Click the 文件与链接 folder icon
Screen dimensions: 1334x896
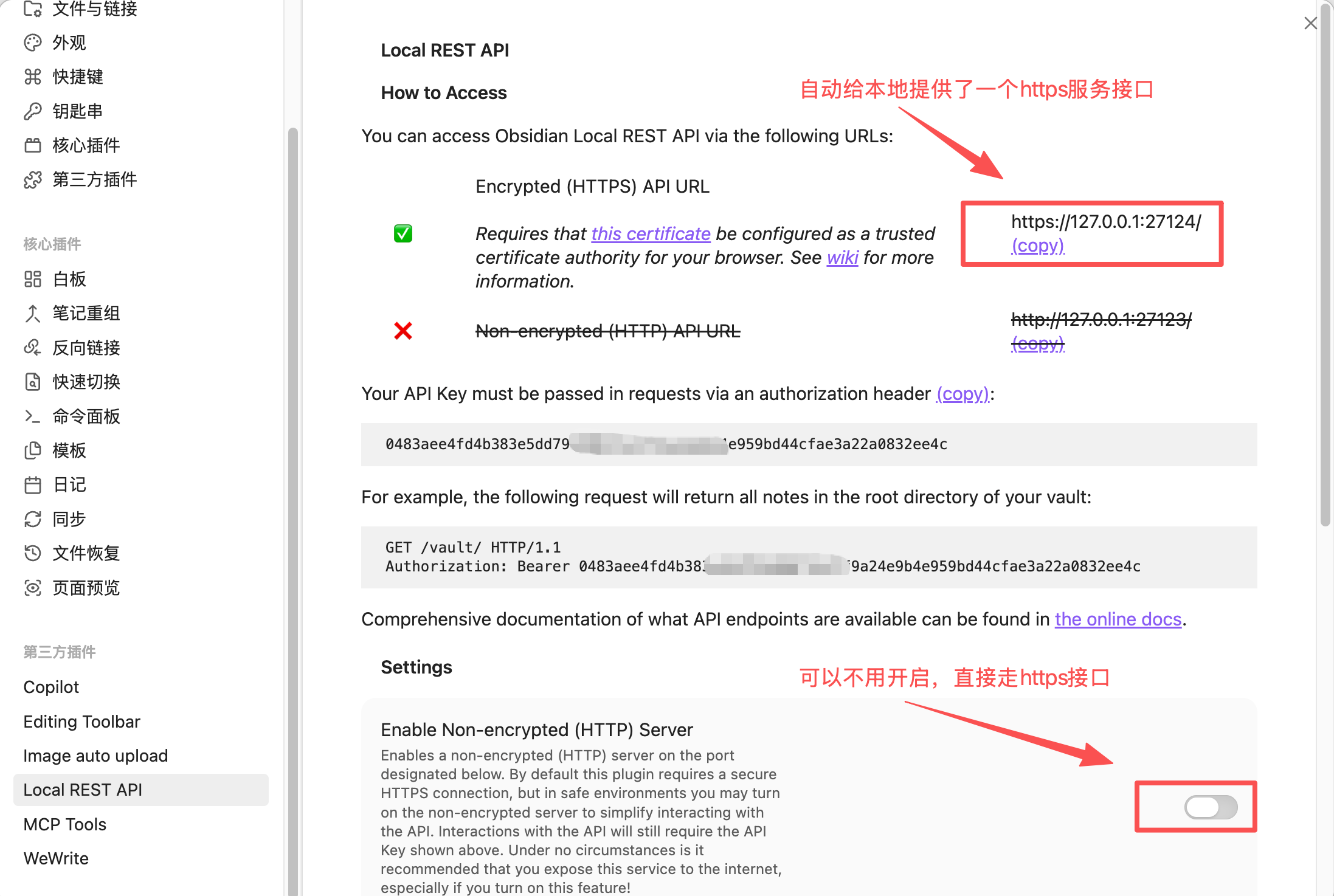tap(33, 9)
